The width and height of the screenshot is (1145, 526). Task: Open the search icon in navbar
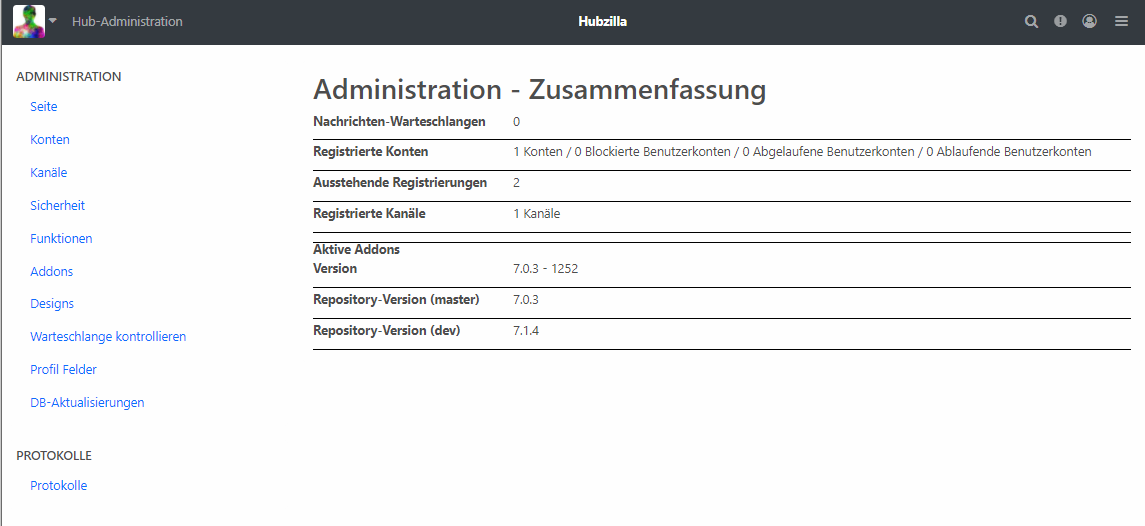[x=1031, y=21]
